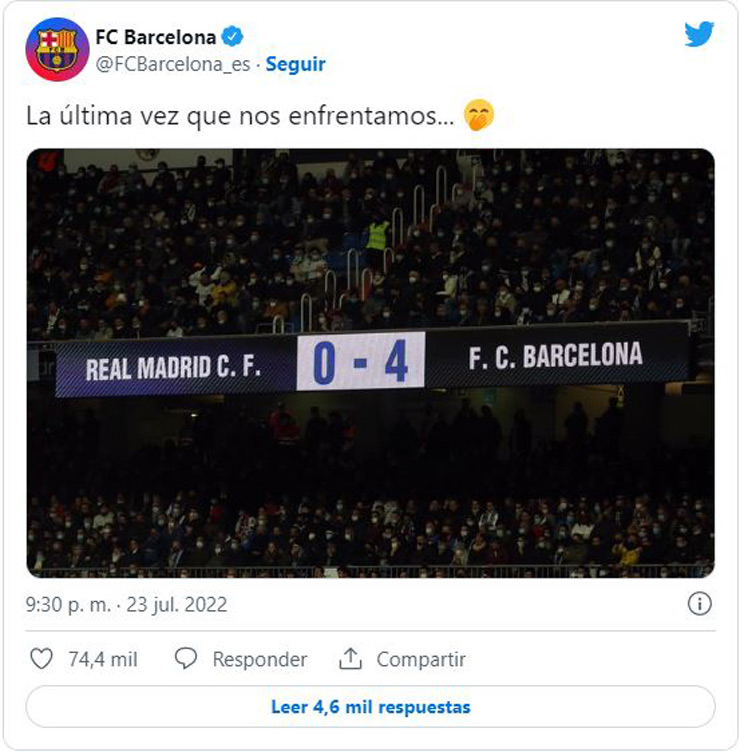Click the blue verified badge

coord(232,38)
